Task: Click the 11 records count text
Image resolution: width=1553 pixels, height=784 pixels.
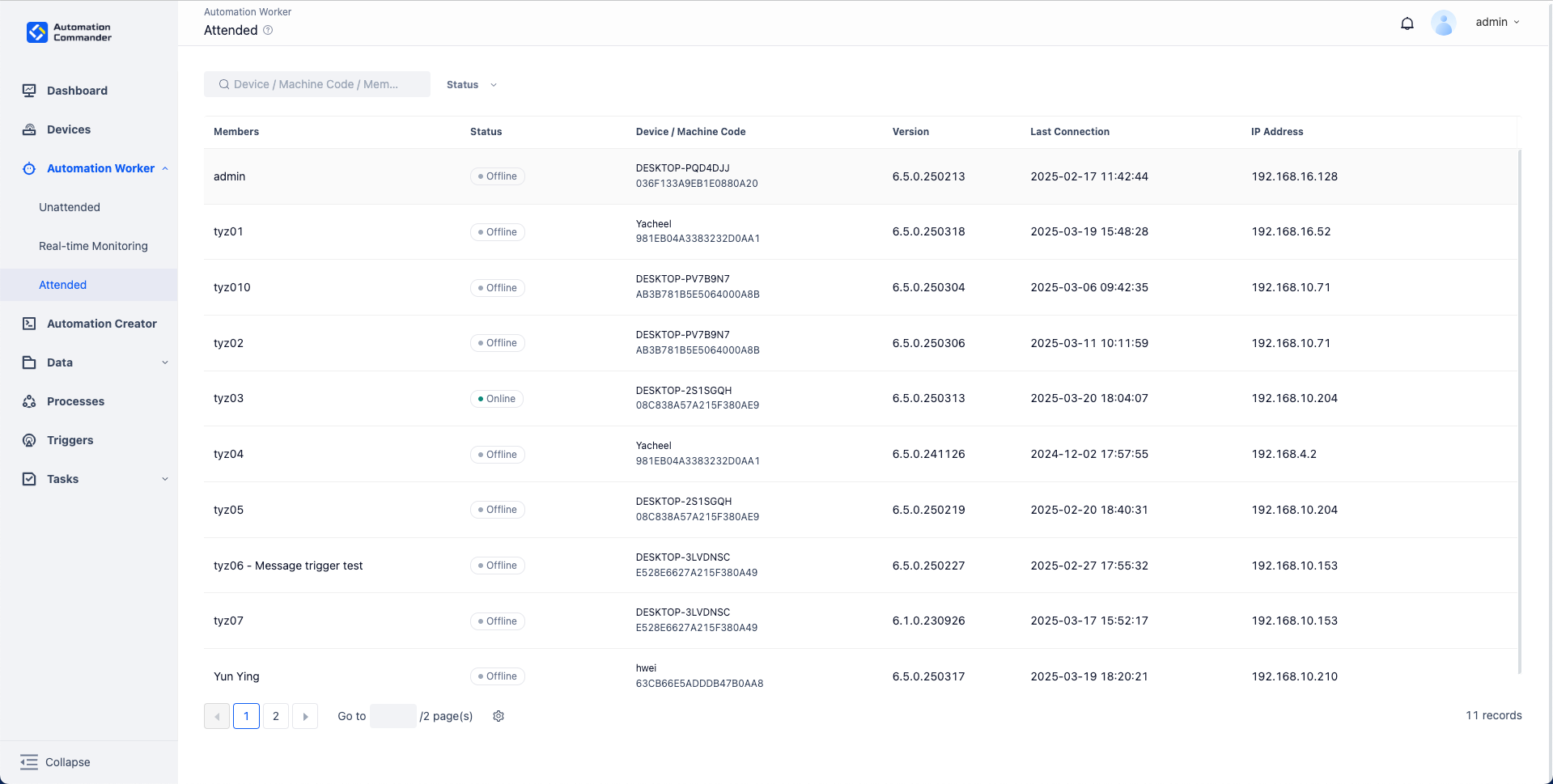Action: pyautogui.click(x=1494, y=715)
